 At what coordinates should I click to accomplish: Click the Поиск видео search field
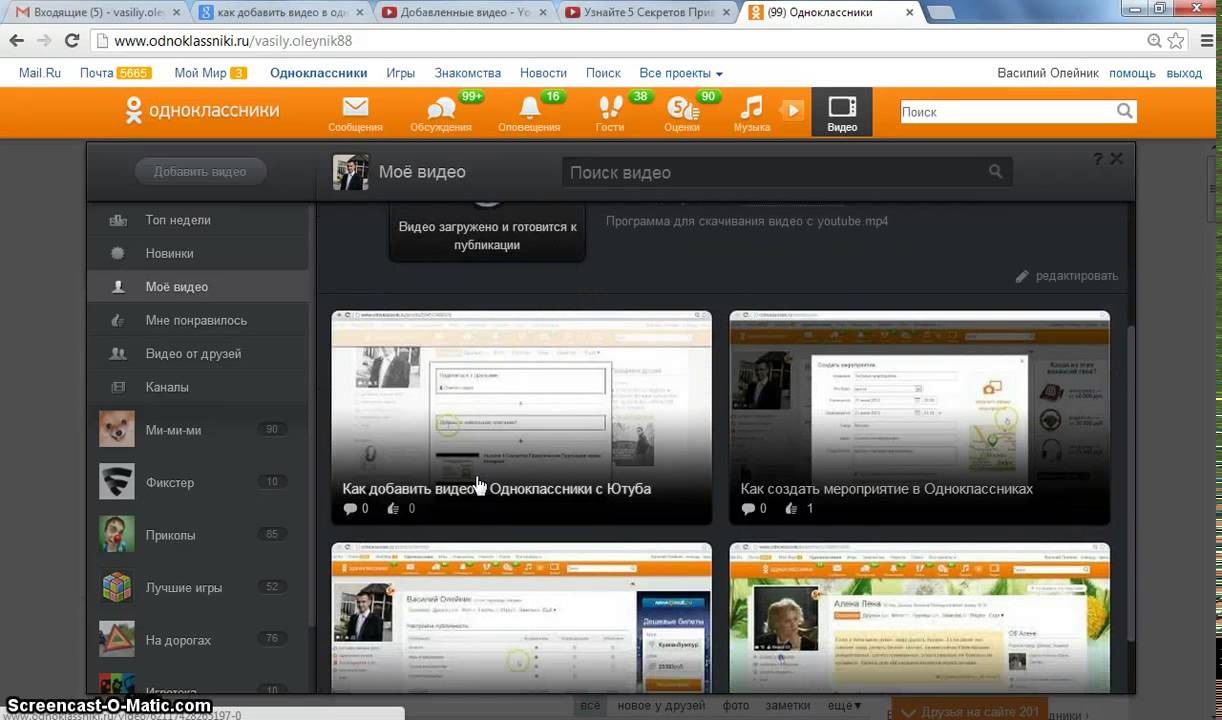(x=775, y=172)
